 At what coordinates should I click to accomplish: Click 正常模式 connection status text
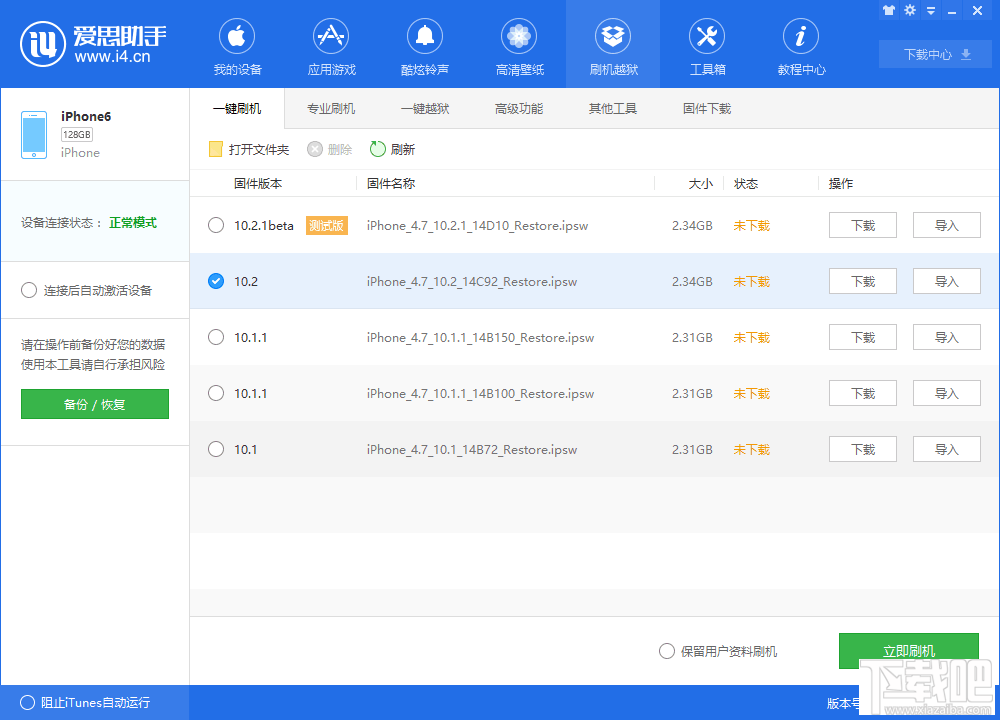click(x=133, y=223)
